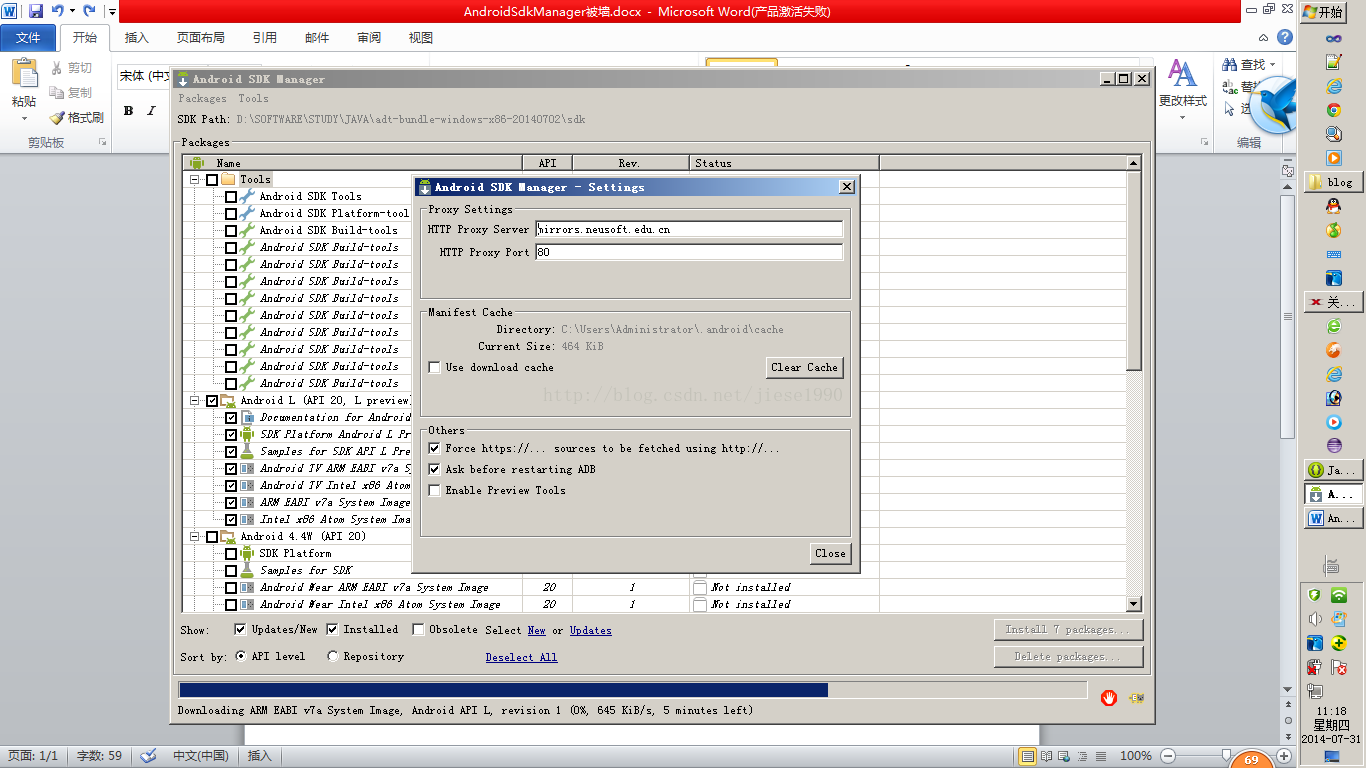Click the SDK download progress bar
This screenshot has width=1366, height=768.
pos(632,690)
